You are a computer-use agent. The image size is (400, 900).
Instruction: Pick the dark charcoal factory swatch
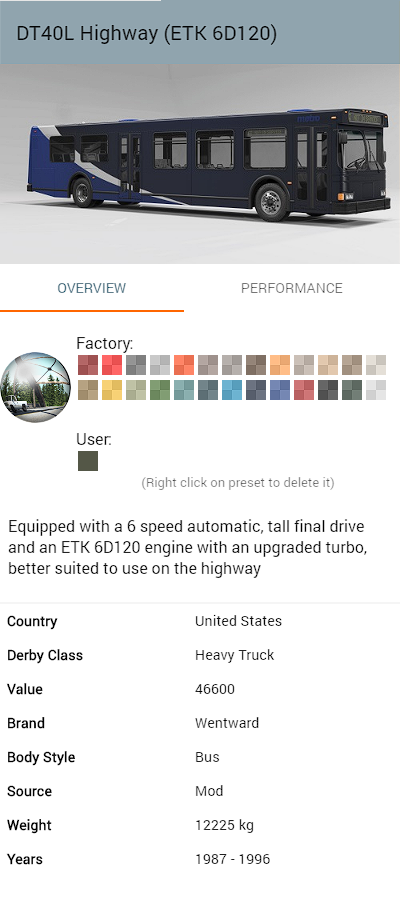click(x=328, y=390)
